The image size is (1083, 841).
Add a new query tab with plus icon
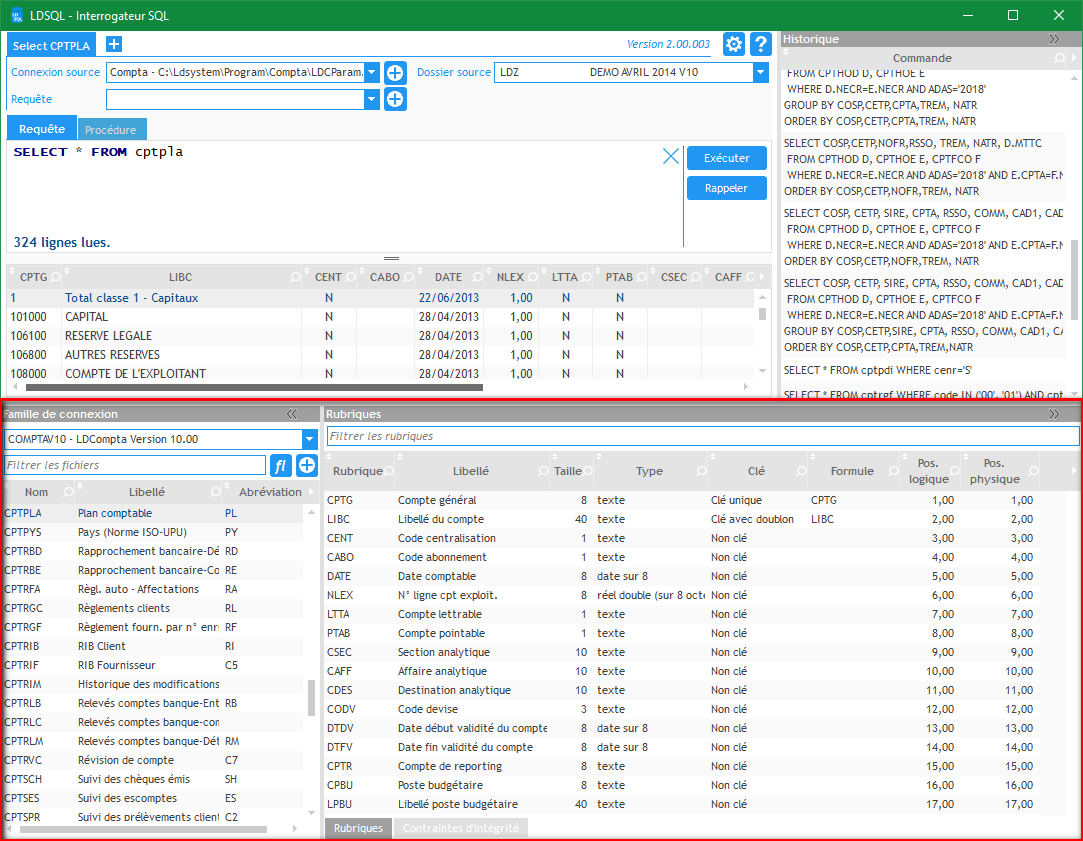click(113, 44)
